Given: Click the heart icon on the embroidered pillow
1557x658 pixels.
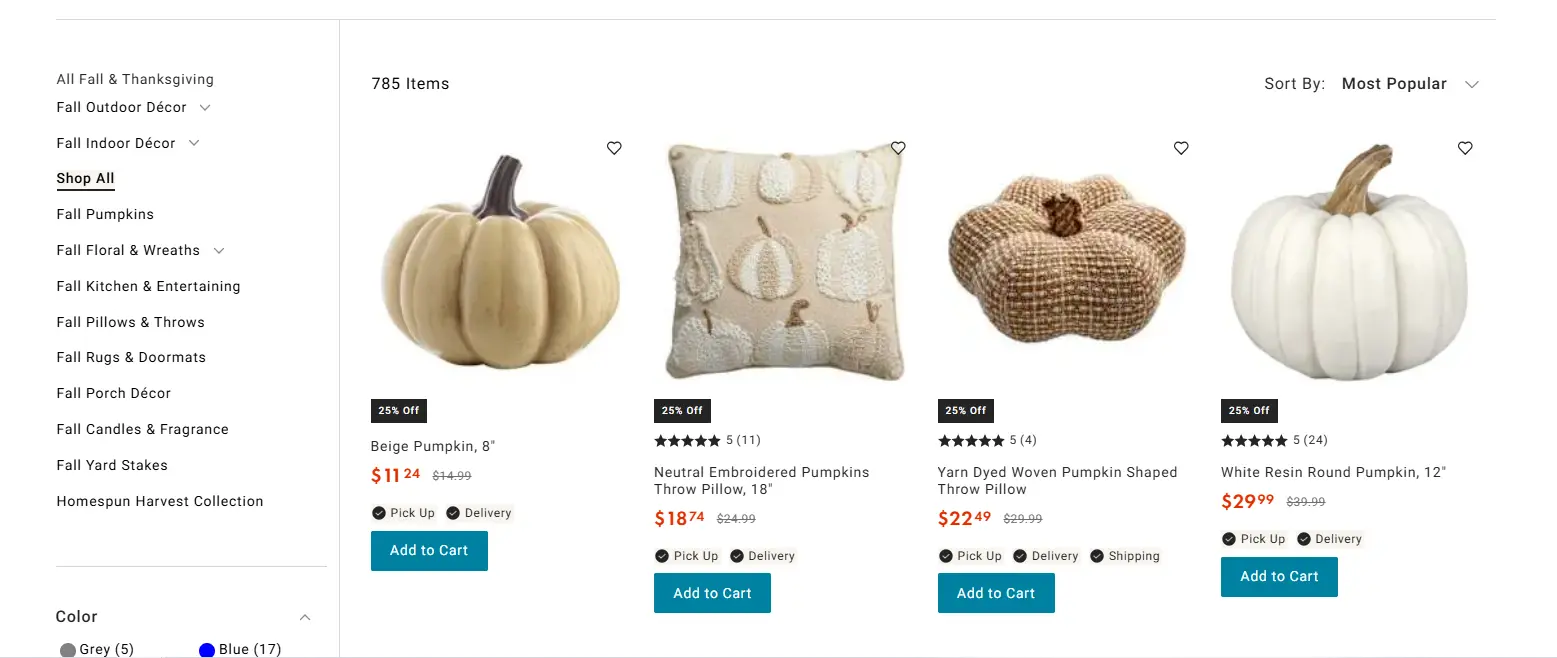Looking at the screenshot, I should (x=897, y=147).
